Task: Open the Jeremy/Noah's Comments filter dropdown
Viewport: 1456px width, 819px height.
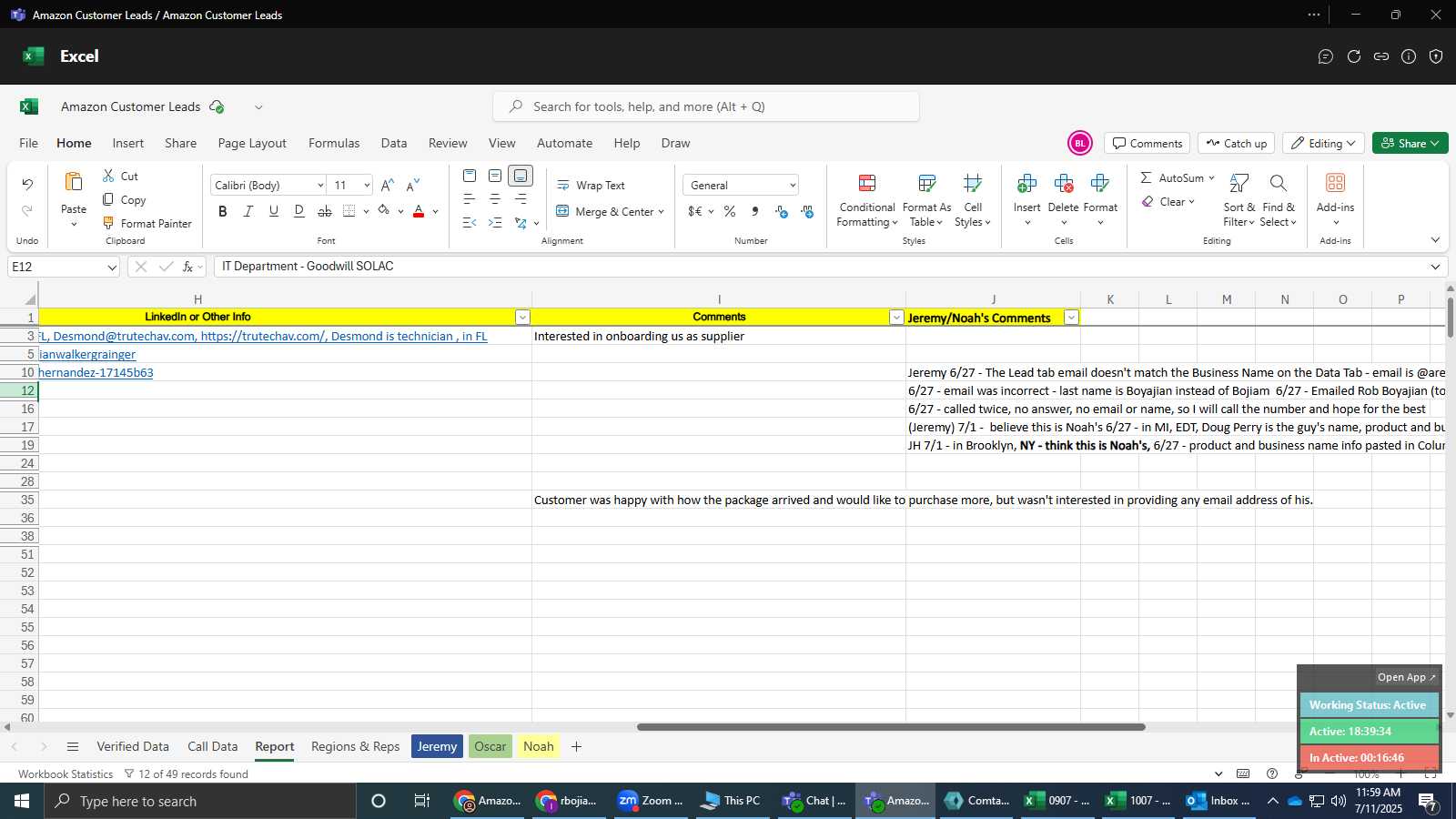Action: coord(1071,317)
